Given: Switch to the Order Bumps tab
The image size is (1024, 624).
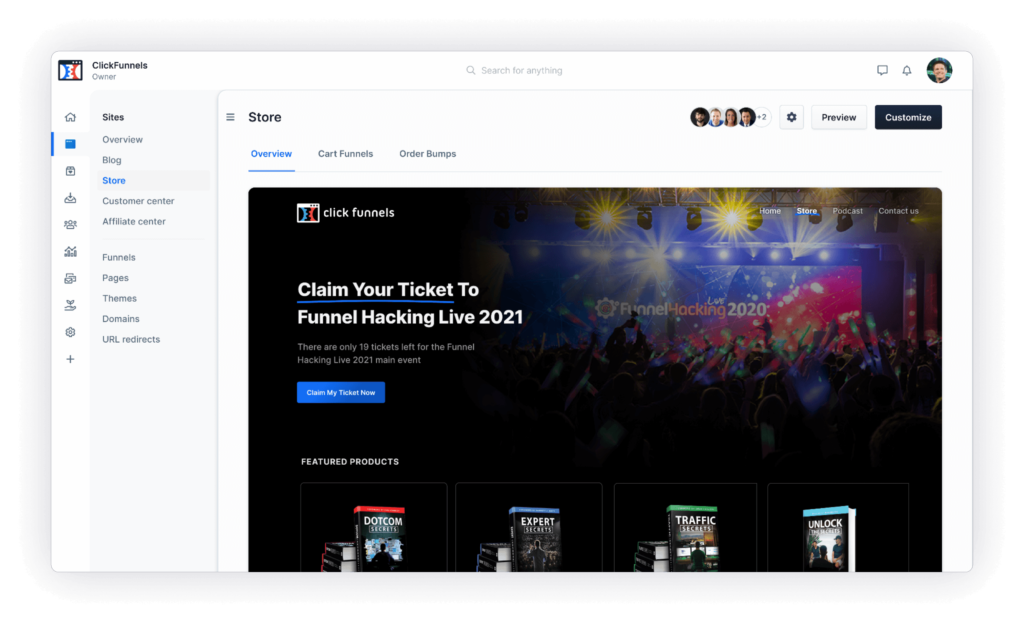Looking at the screenshot, I should (x=428, y=154).
